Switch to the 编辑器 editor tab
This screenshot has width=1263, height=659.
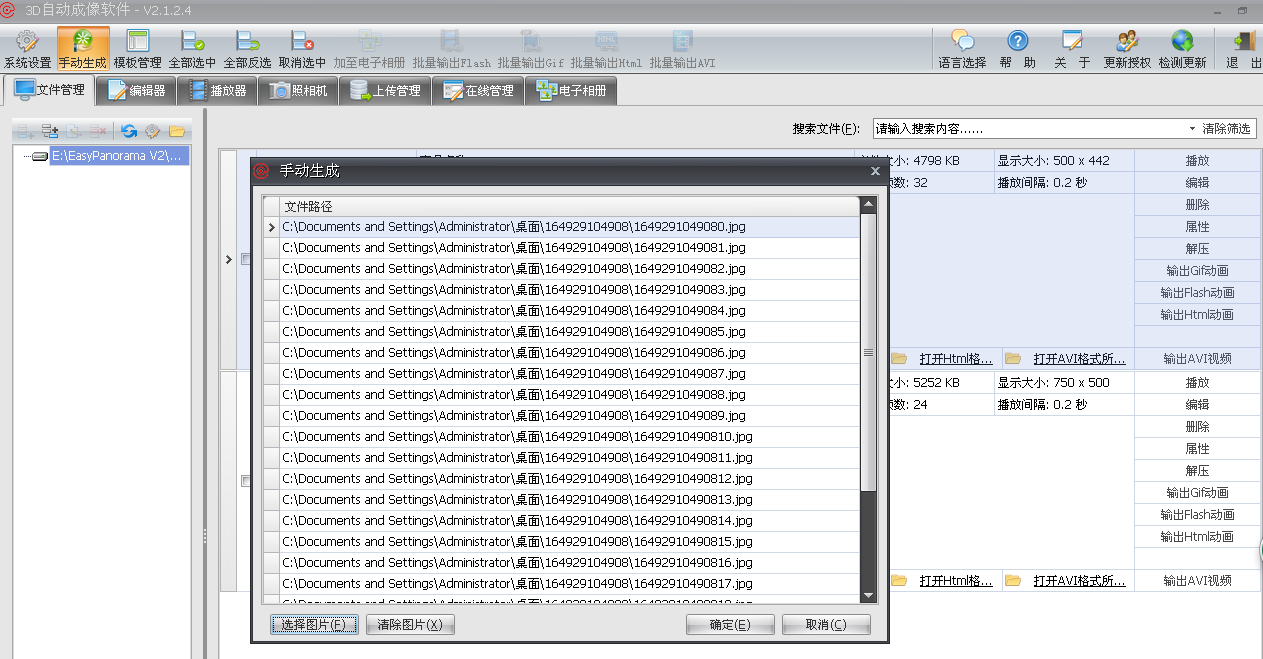pos(137,91)
